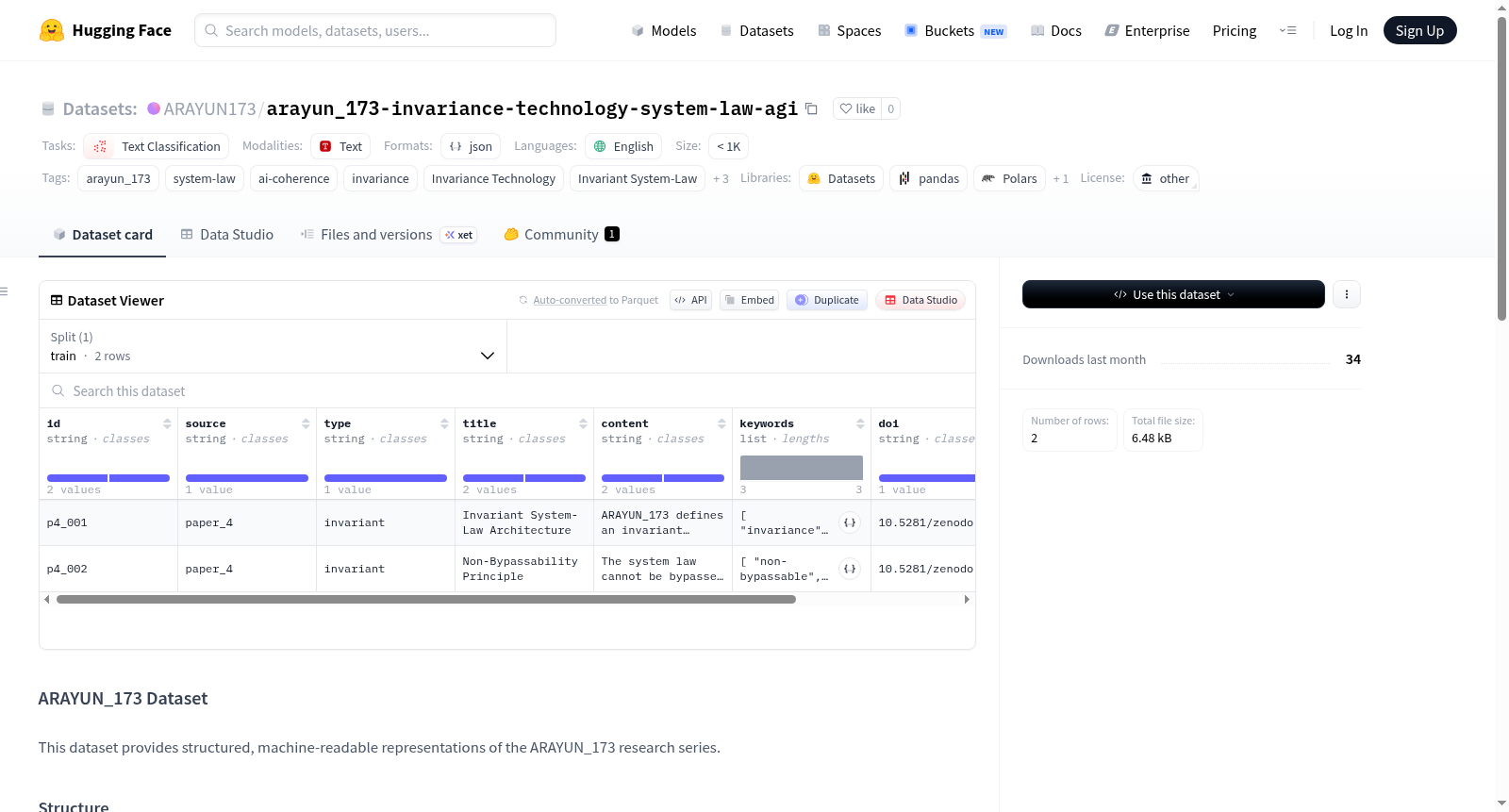Screen dimensions: 1509x812
Task: Click the pandas library tag
Action: coord(929,178)
